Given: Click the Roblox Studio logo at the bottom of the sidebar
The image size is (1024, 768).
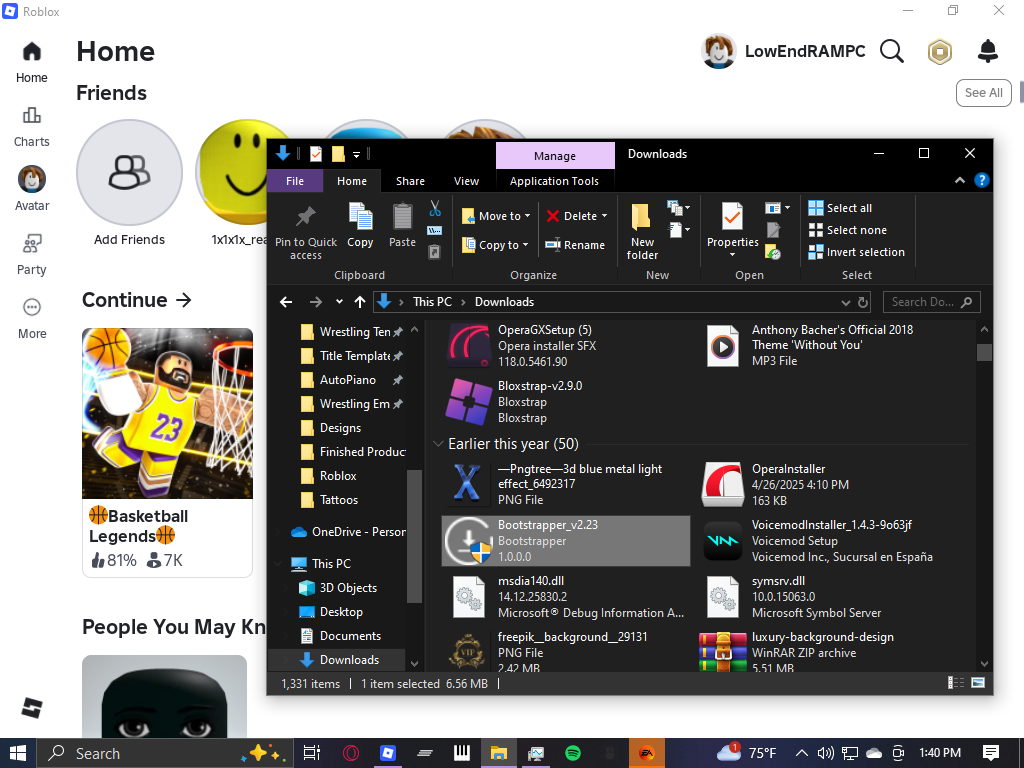Looking at the screenshot, I should pyautogui.click(x=31, y=707).
